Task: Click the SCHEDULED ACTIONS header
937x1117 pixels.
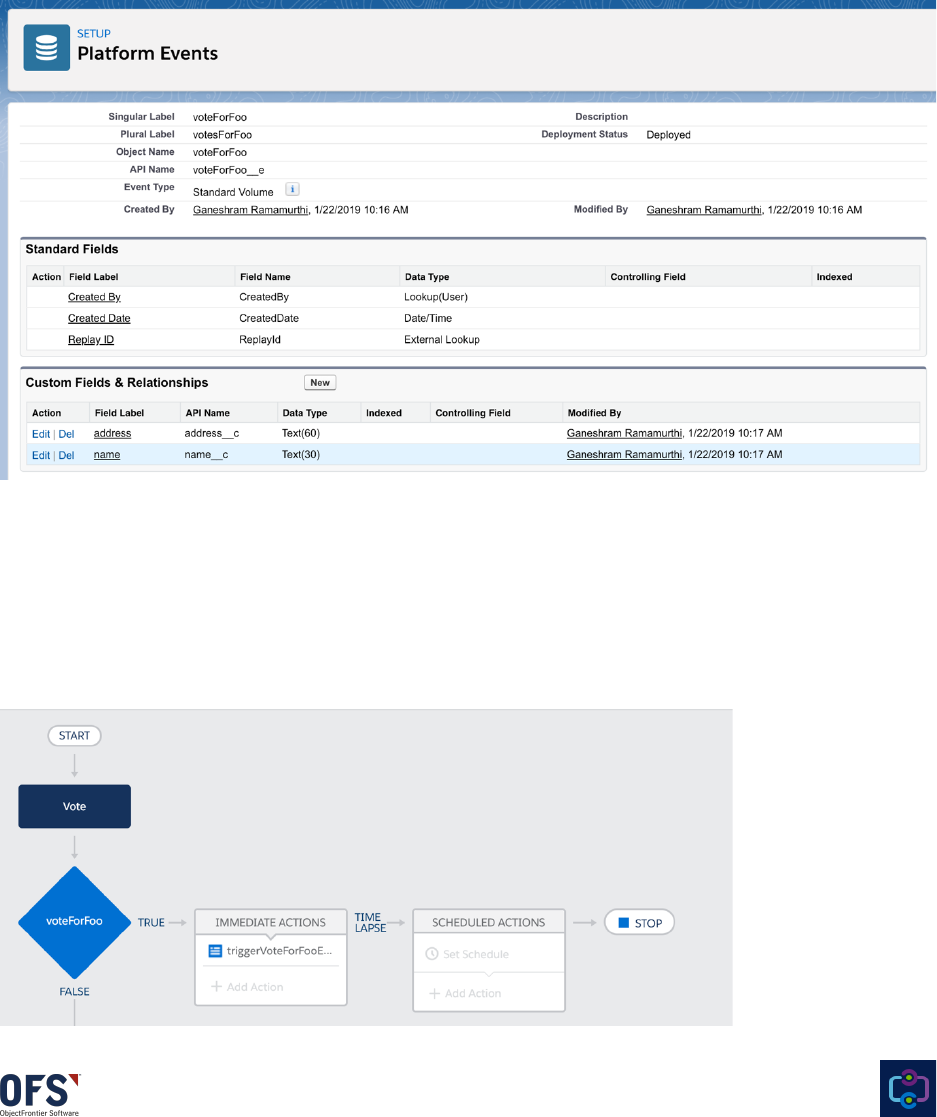Action: [x=489, y=922]
